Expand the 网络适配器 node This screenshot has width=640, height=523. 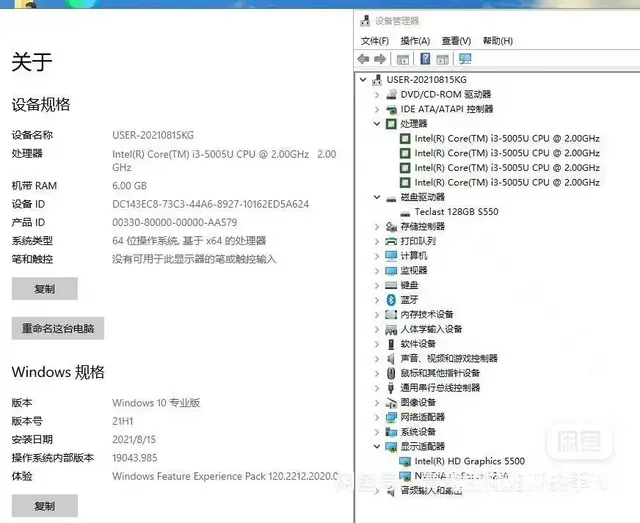377,417
